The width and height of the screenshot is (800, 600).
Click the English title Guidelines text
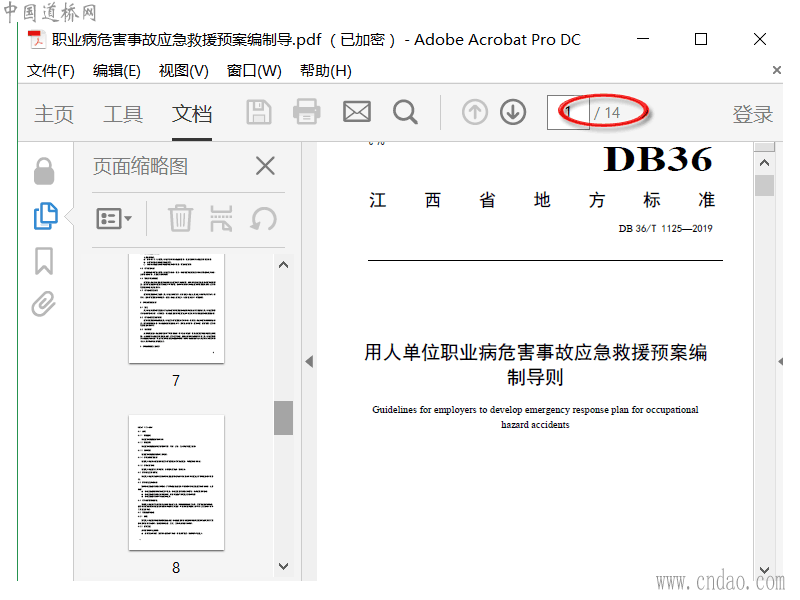tap(535, 417)
